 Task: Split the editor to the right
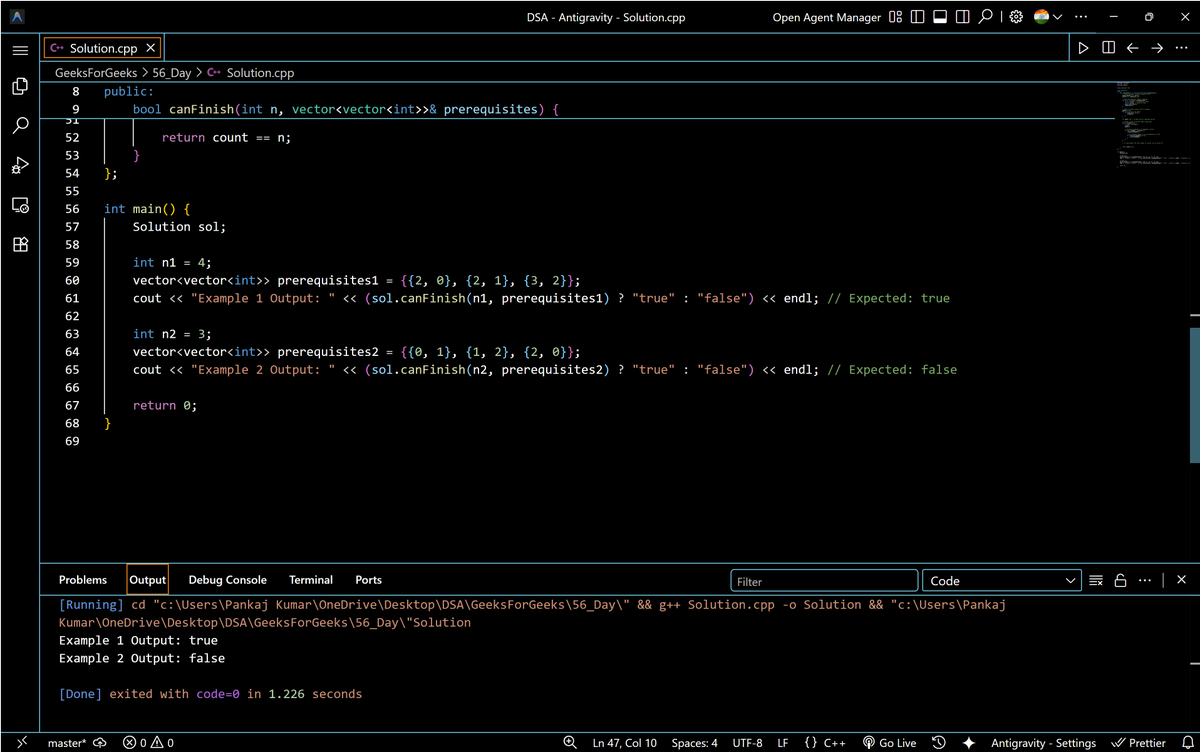1108,48
